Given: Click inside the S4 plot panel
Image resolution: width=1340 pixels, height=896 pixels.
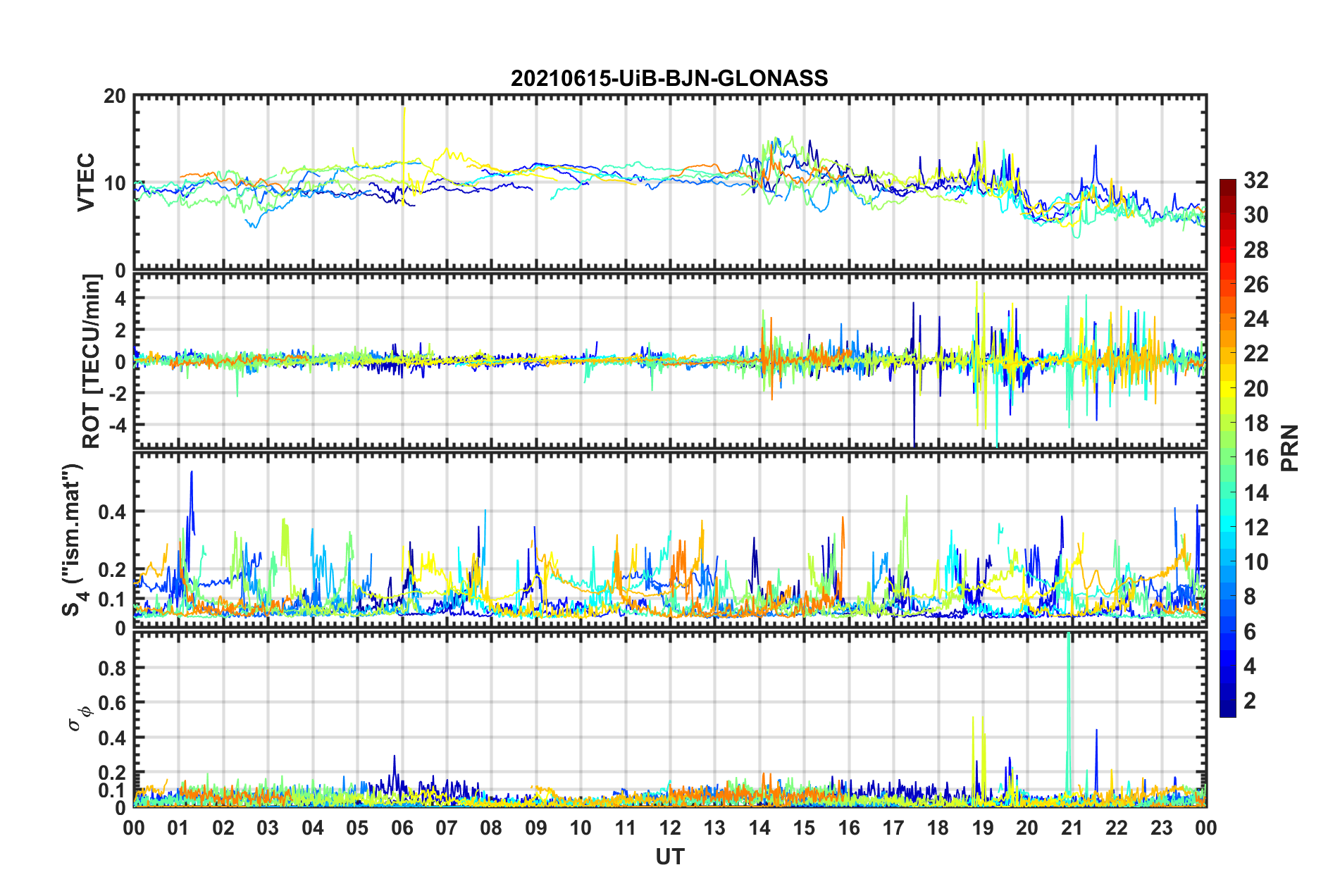Looking at the screenshot, I should click(670, 540).
